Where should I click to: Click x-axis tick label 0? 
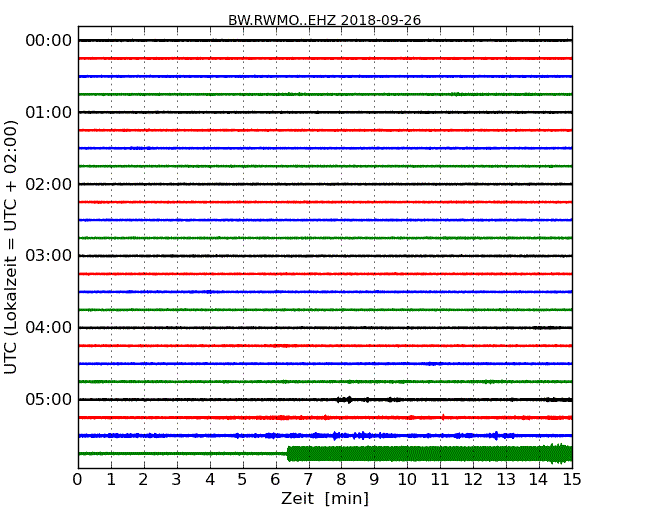pos(78,480)
